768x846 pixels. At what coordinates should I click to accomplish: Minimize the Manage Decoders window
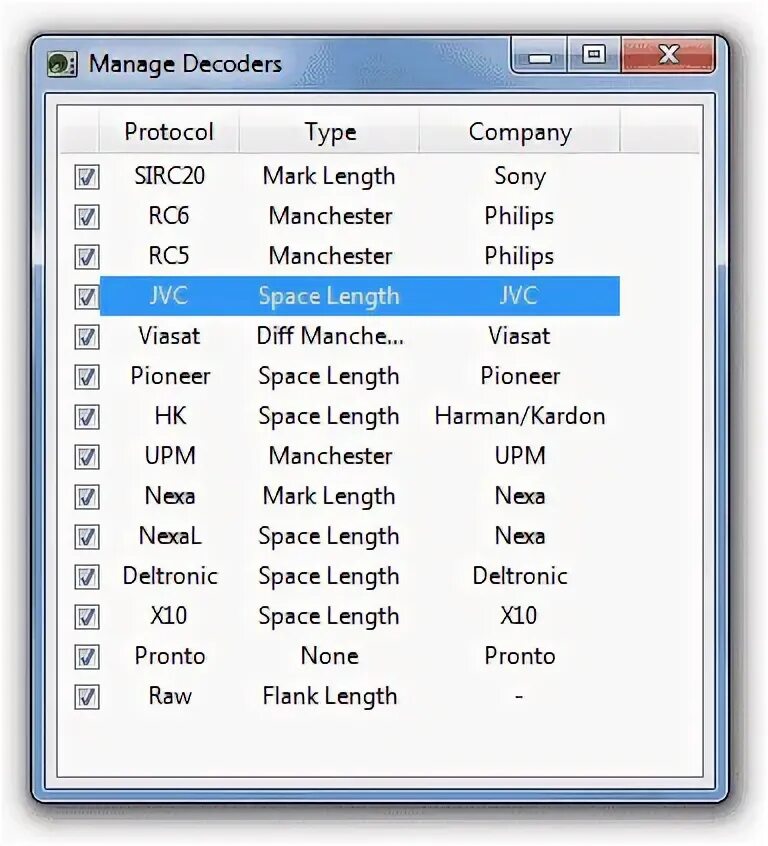[x=539, y=56]
